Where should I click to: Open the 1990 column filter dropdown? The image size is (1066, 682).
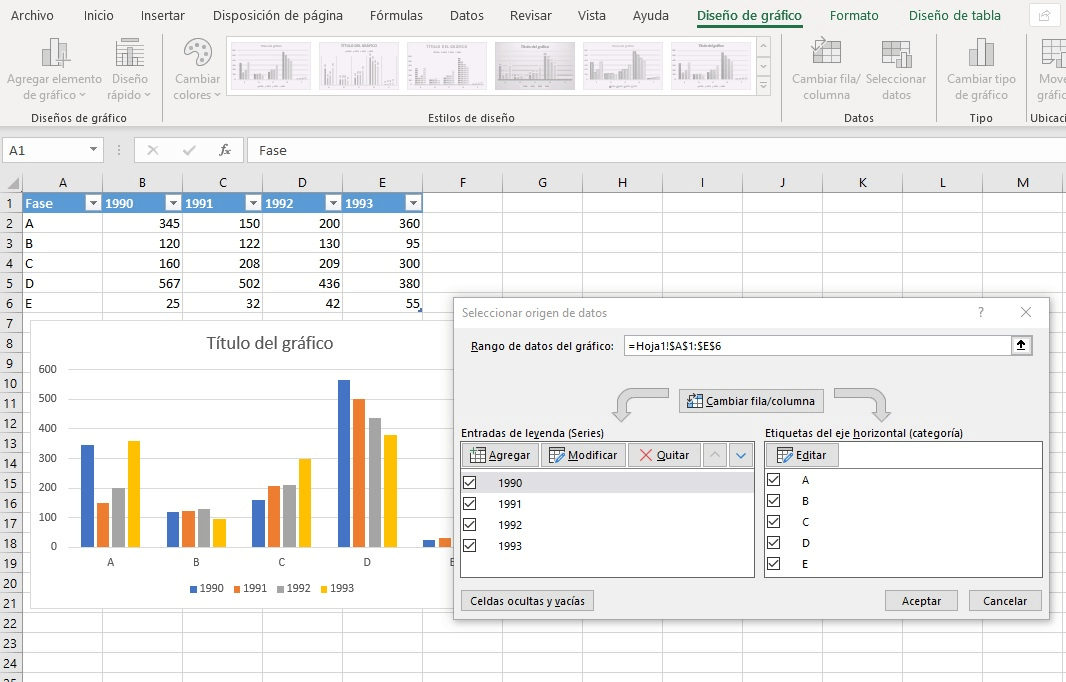point(173,203)
